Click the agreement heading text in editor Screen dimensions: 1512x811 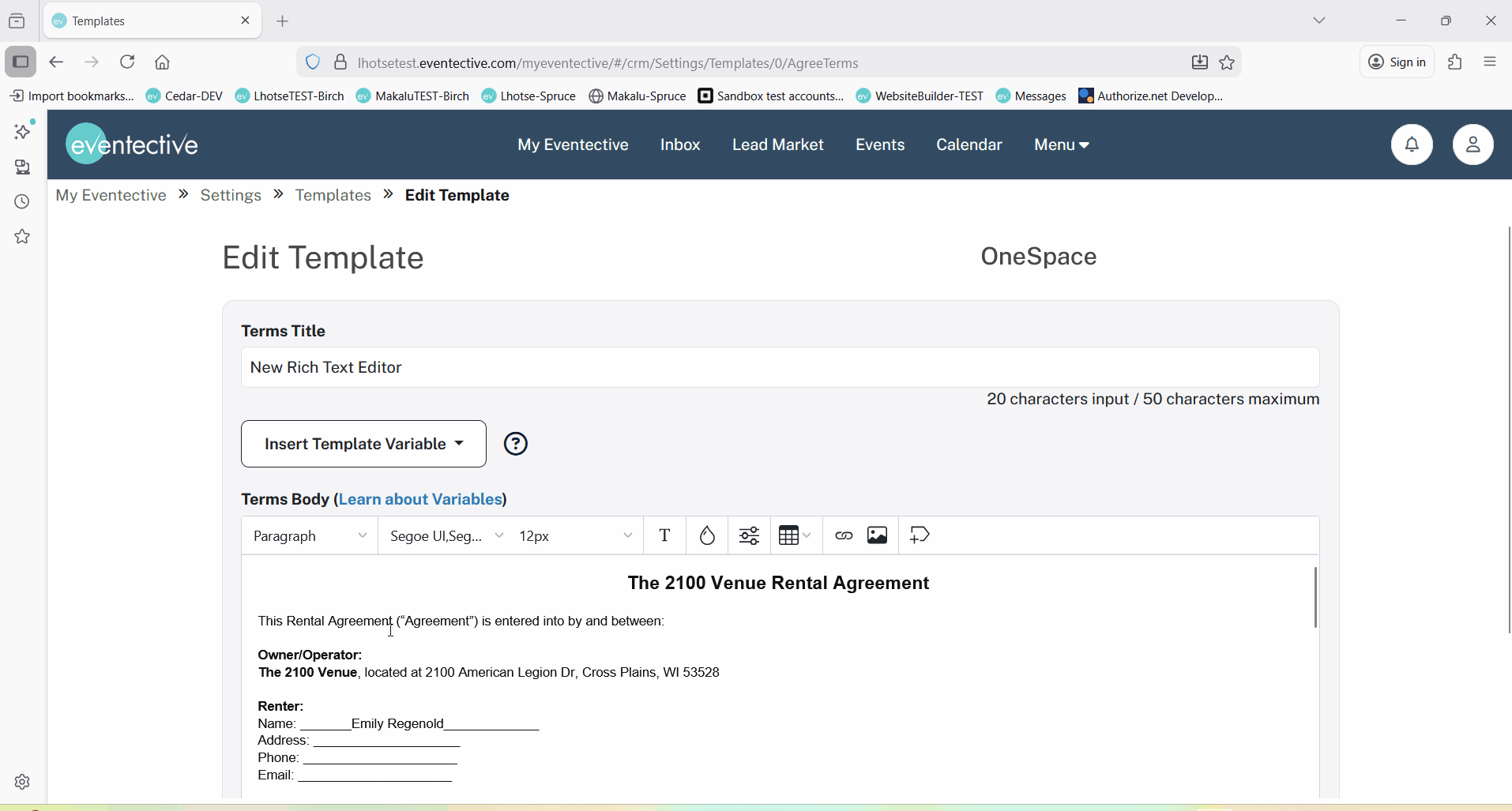[778, 584]
